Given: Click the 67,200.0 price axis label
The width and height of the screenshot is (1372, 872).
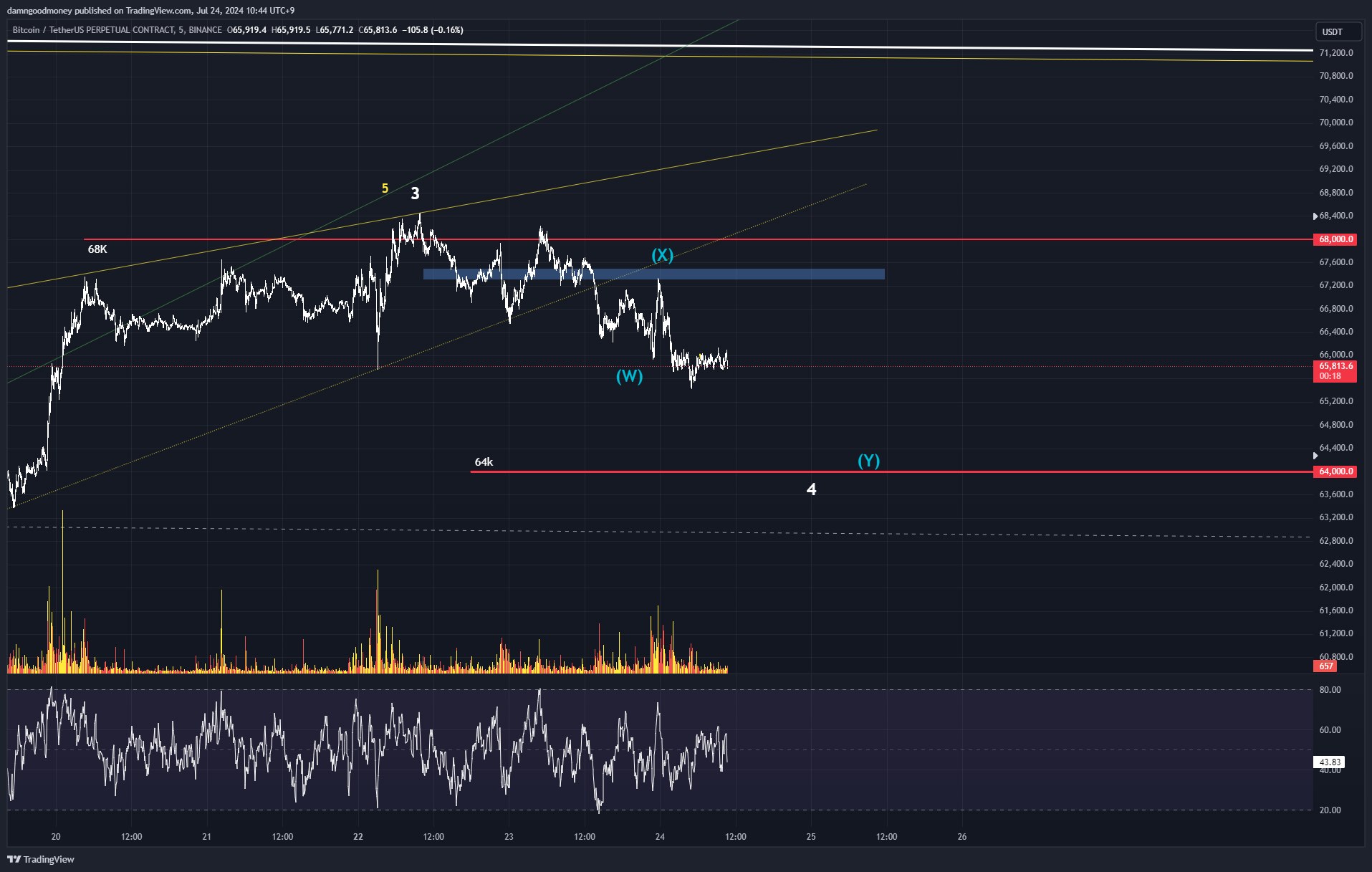Looking at the screenshot, I should click(x=1336, y=285).
